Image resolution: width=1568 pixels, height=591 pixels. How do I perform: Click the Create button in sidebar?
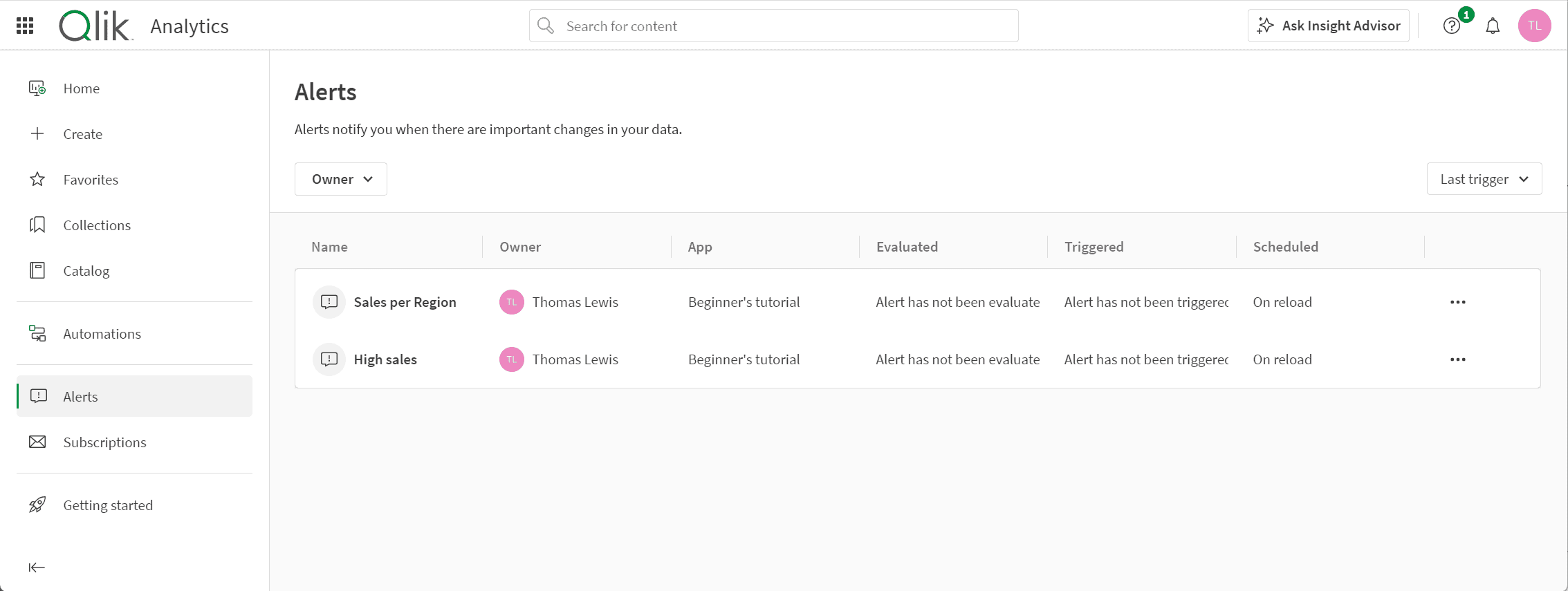coord(82,134)
